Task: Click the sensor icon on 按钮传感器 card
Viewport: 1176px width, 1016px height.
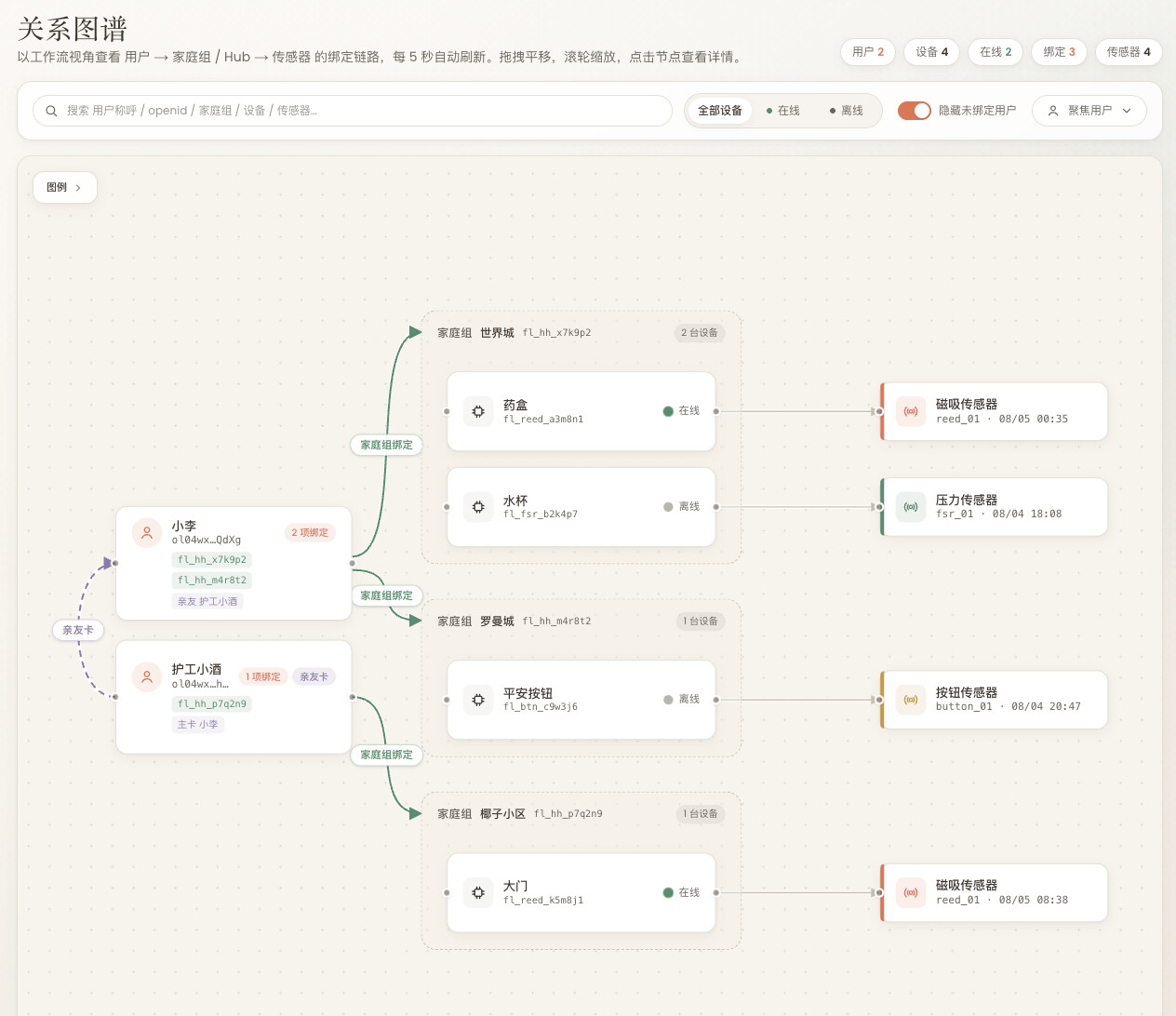Action: click(911, 700)
